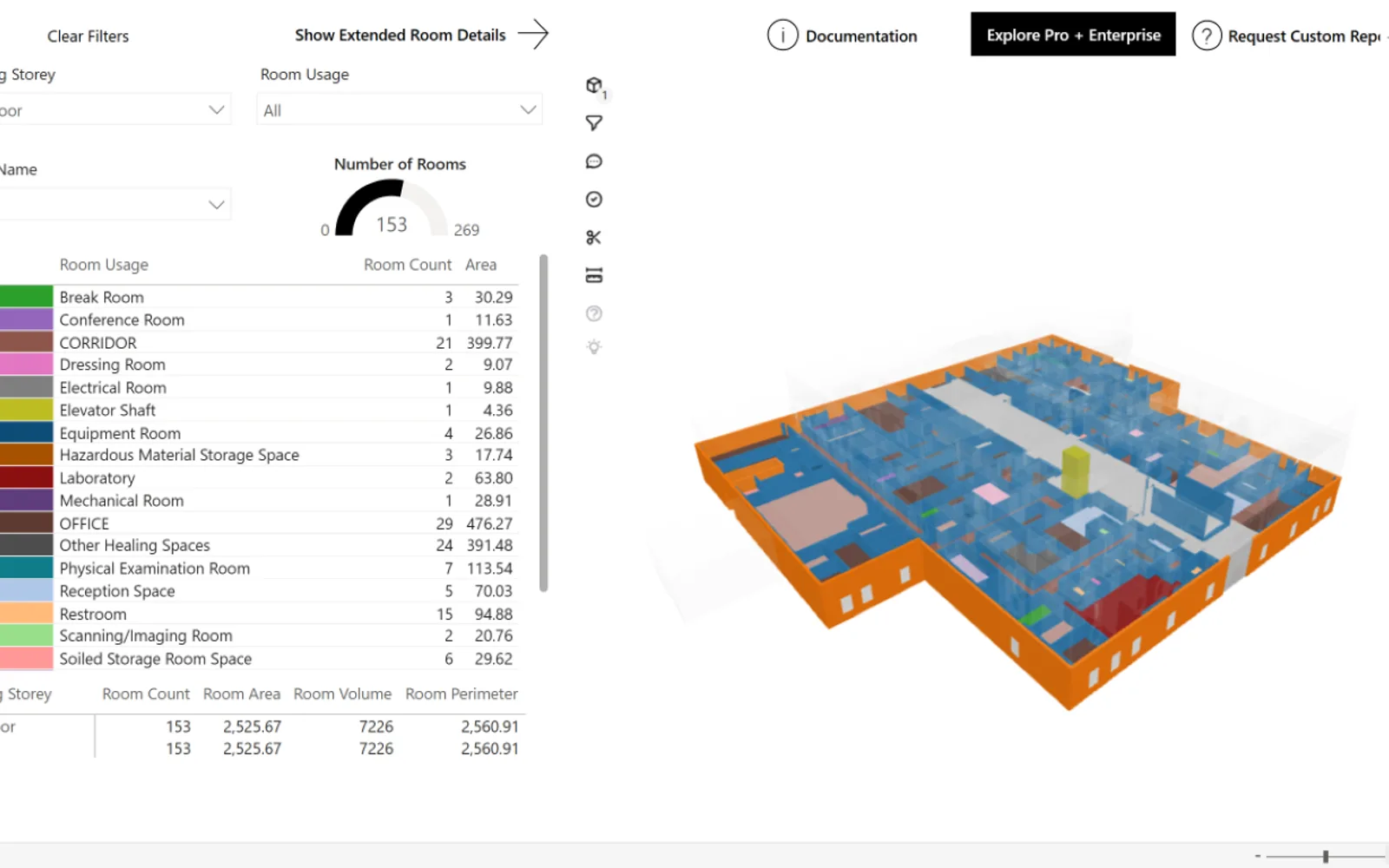Click the funnel filter icon in viewer toolbar
This screenshot has height=868, width=1389.
coord(594,123)
